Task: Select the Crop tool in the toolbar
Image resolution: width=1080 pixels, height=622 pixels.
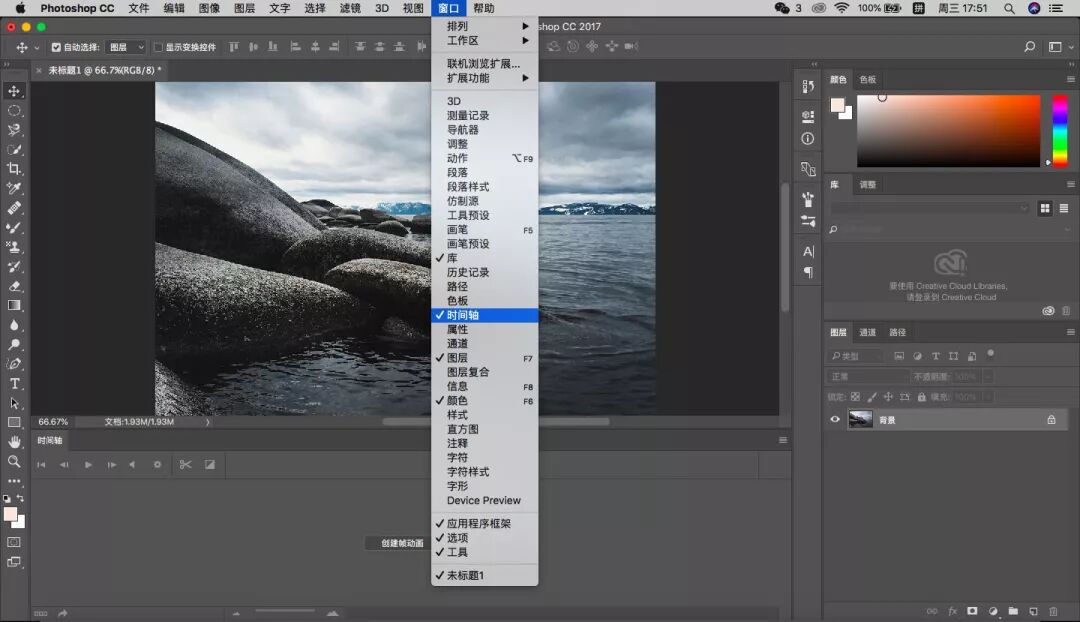Action: point(14,169)
